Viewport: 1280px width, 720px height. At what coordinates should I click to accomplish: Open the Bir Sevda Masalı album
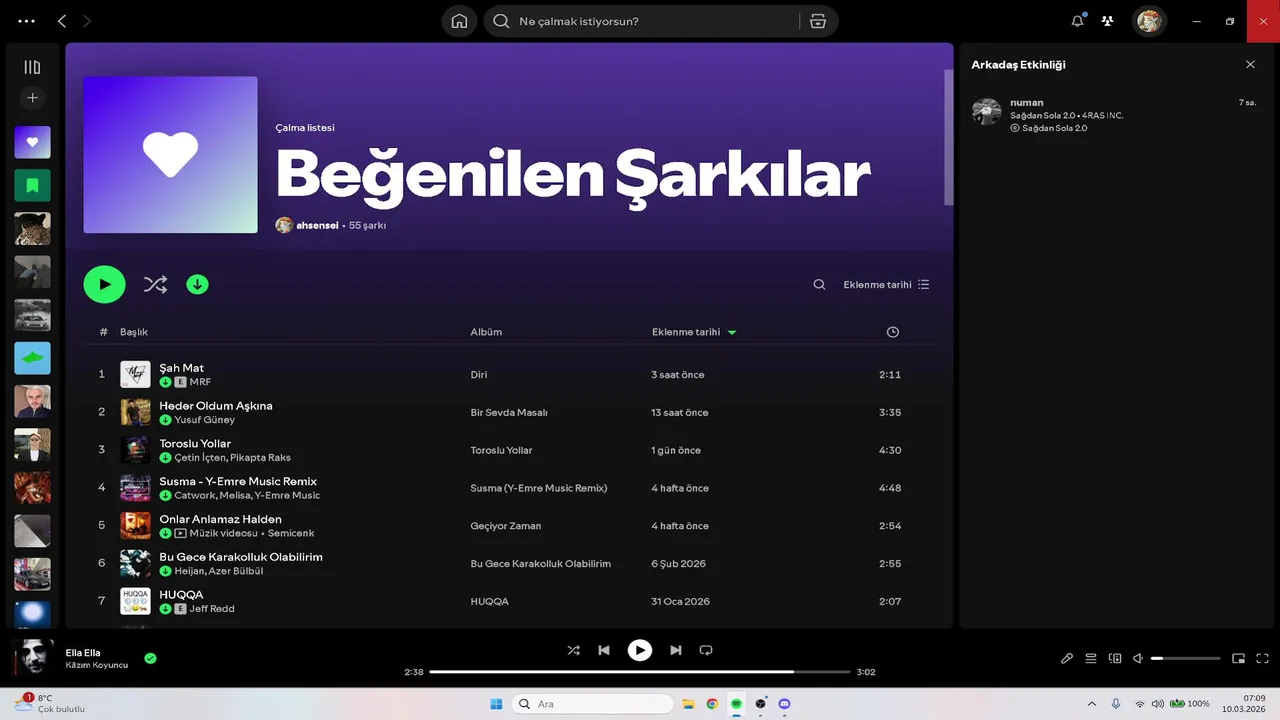pyautogui.click(x=509, y=413)
